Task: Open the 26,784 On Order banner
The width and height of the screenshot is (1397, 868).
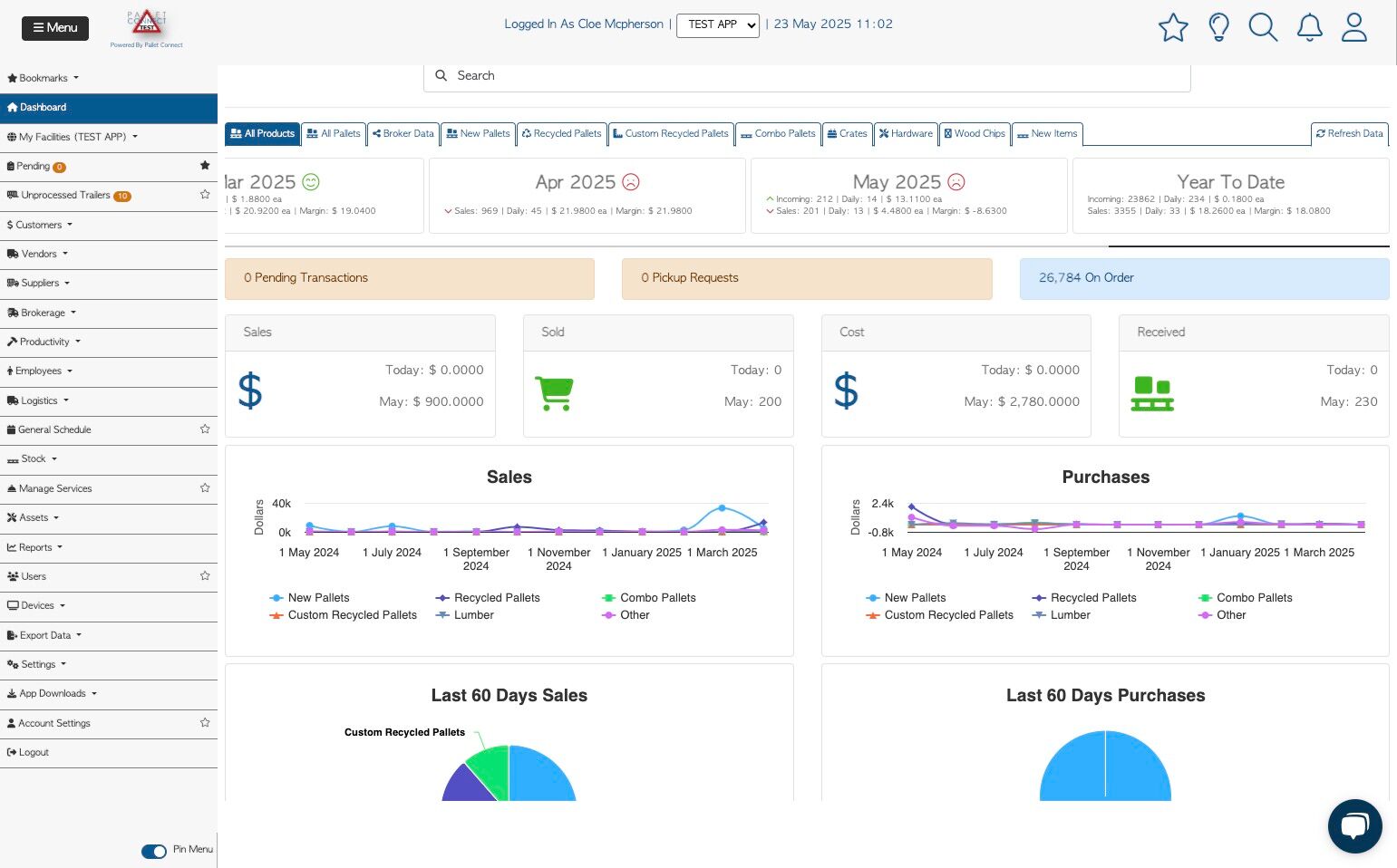Action: coord(1204,278)
